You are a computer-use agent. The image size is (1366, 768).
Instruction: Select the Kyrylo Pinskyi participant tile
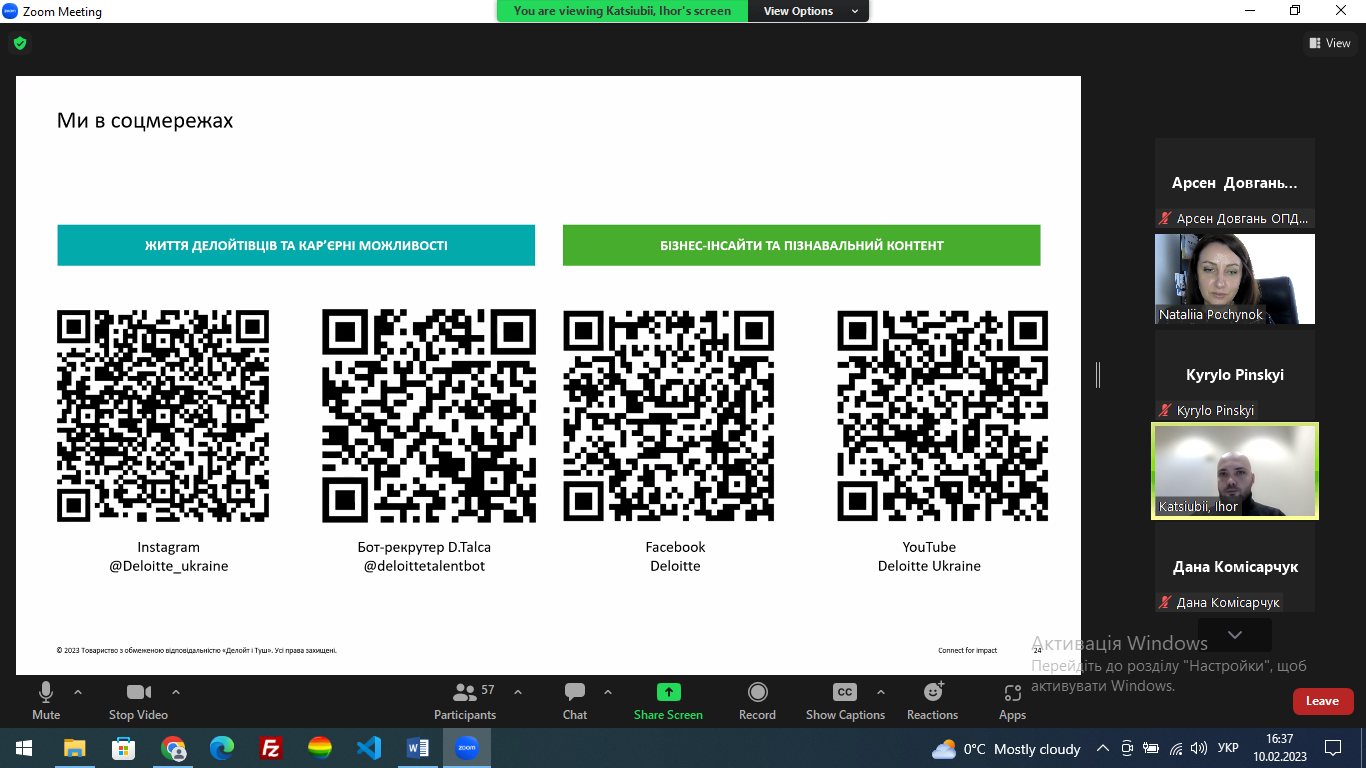coord(1235,375)
